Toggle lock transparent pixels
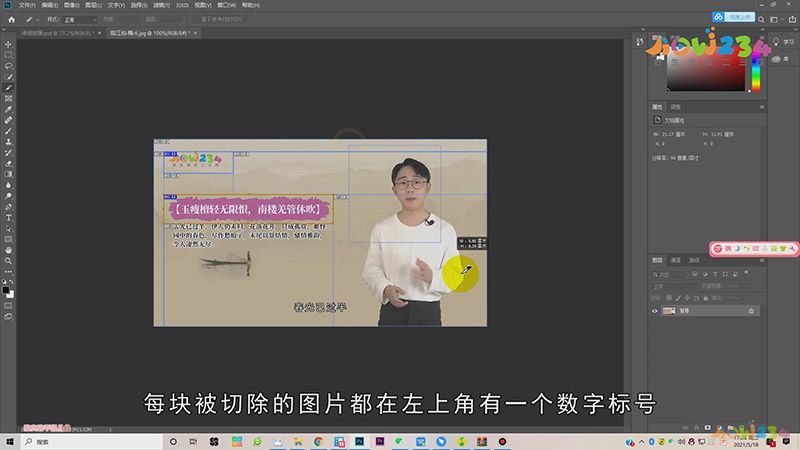 (x=669, y=298)
